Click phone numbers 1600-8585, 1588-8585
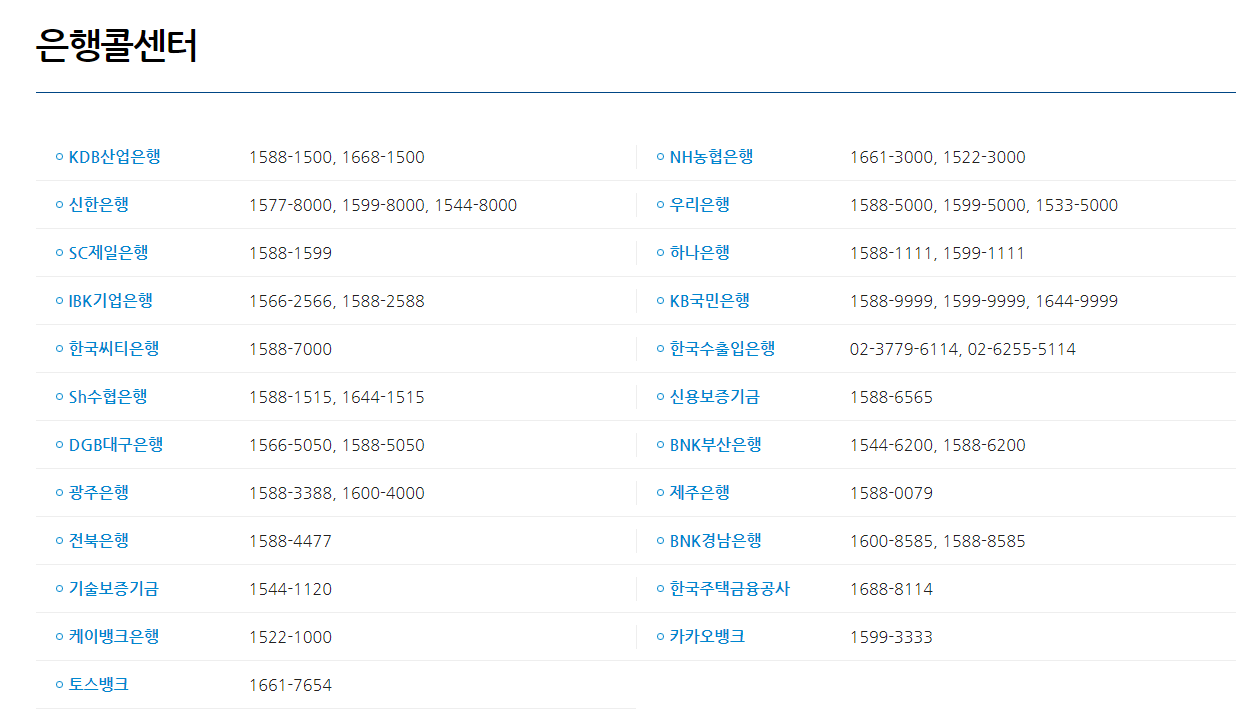Screen dimensions: 1255x727 point(938,541)
